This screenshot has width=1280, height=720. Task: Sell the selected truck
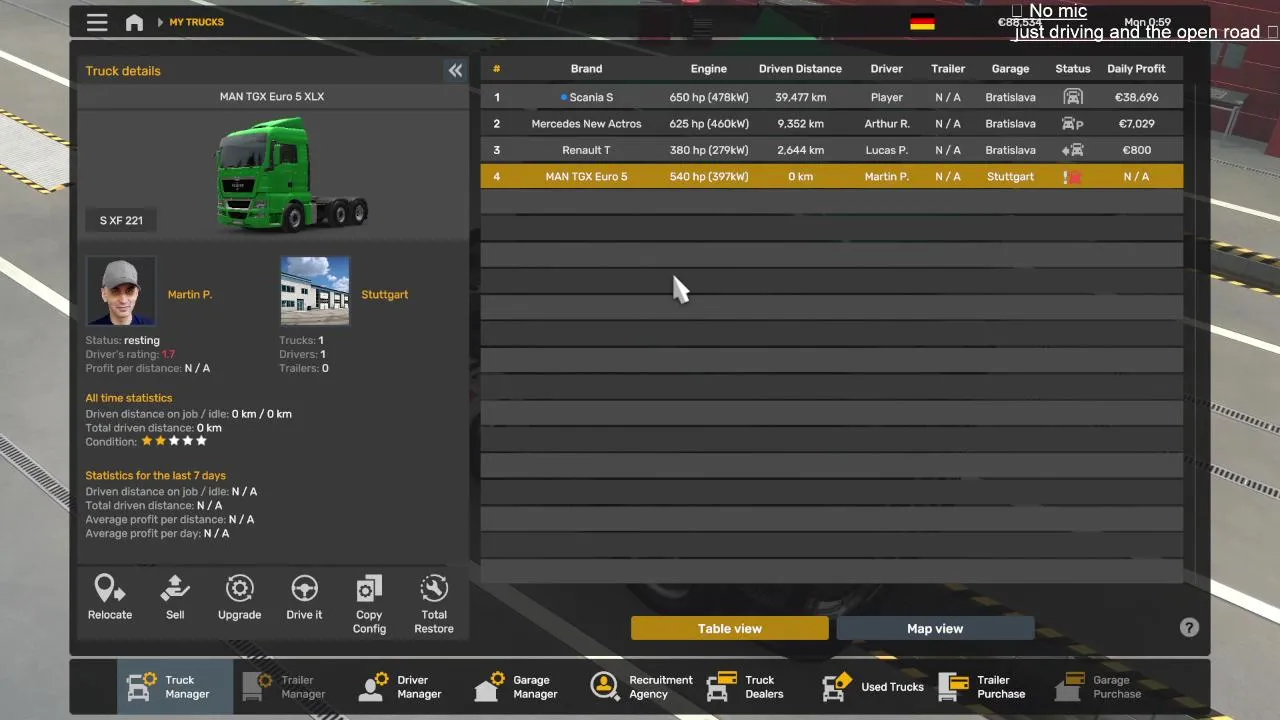pyautogui.click(x=175, y=598)
